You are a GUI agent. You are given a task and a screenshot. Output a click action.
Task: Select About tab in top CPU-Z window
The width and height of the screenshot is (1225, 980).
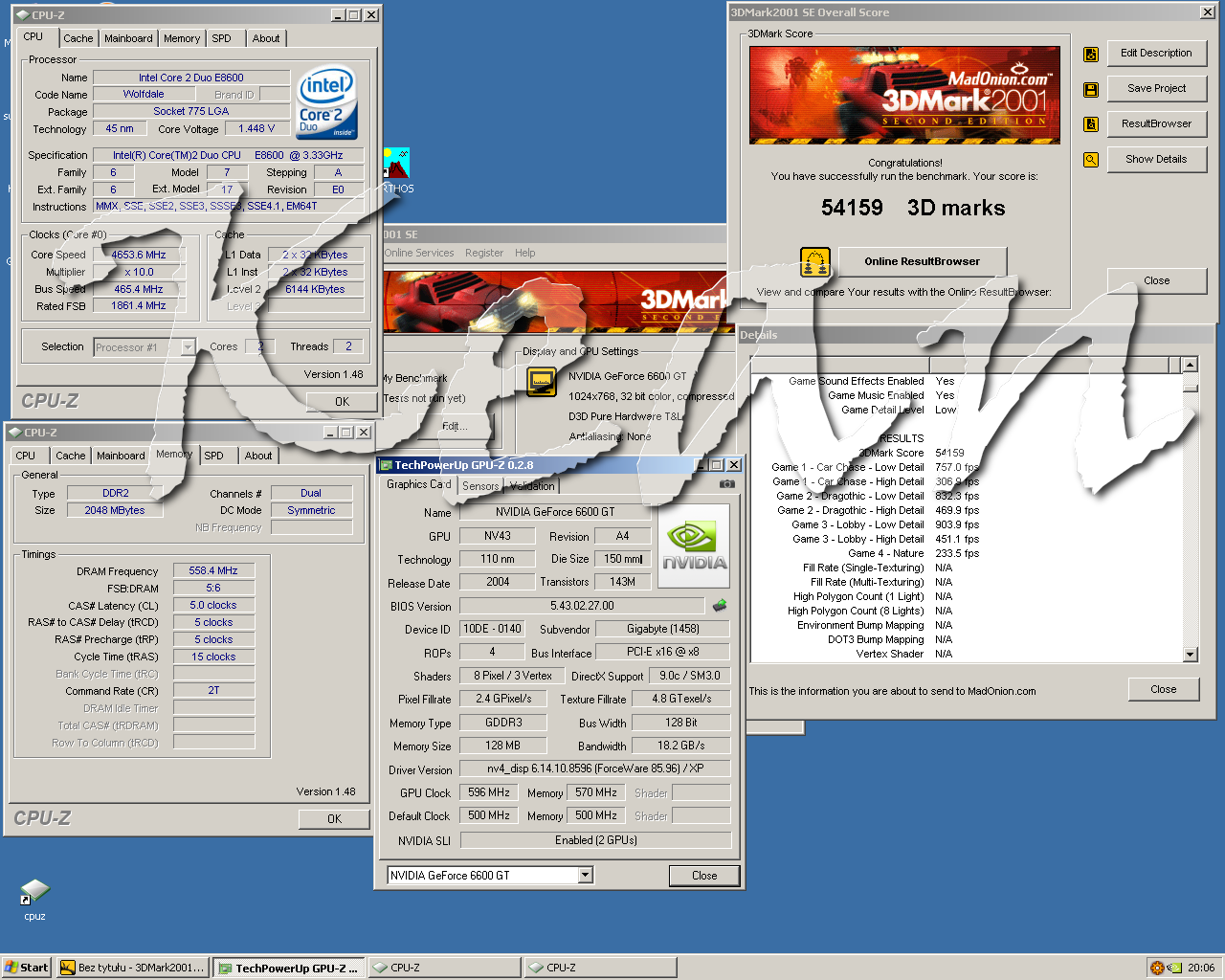point(266,38)
